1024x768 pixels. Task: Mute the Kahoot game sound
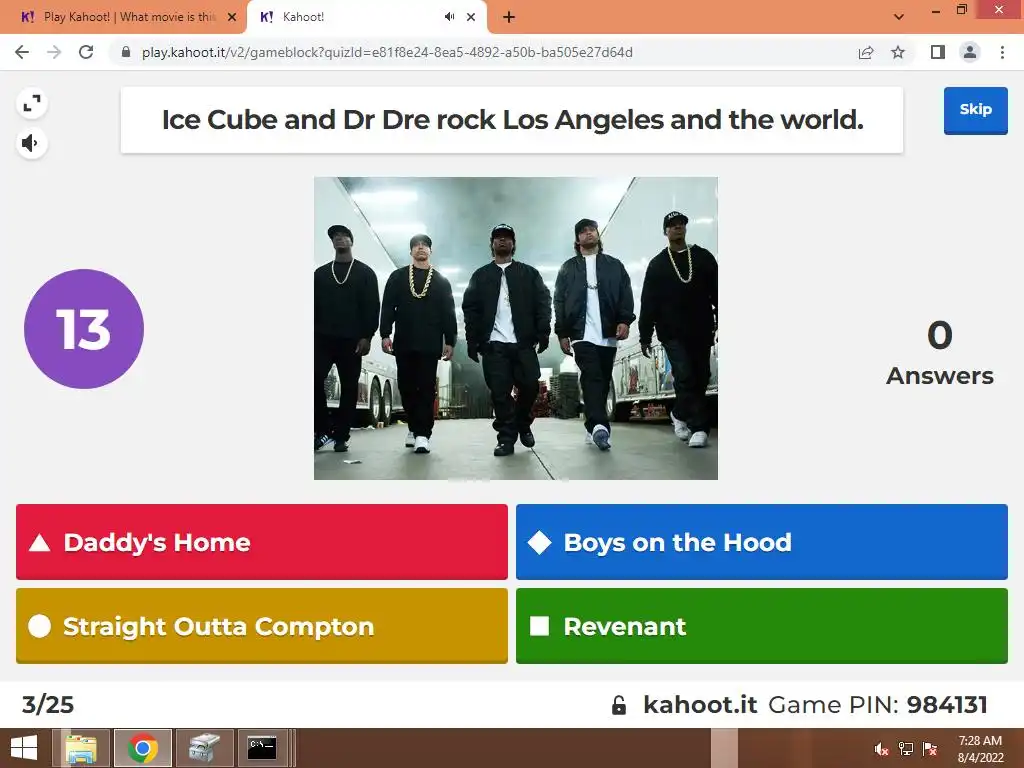(x=31, y=143)
